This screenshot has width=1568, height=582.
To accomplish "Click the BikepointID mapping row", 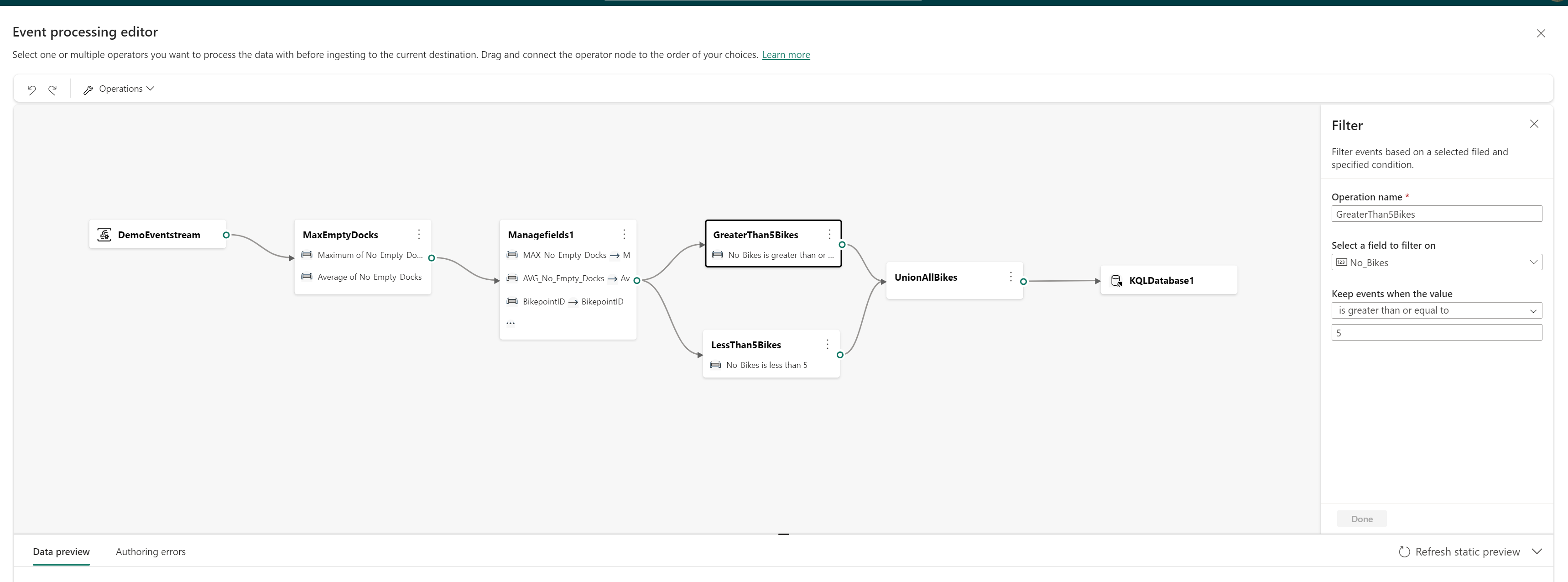I will pyautogui.click(x=566, y=302).
